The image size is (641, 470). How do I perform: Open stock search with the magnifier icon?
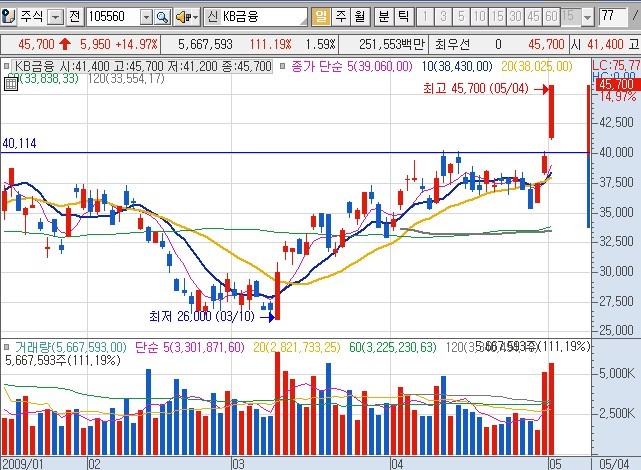[163, 17]
